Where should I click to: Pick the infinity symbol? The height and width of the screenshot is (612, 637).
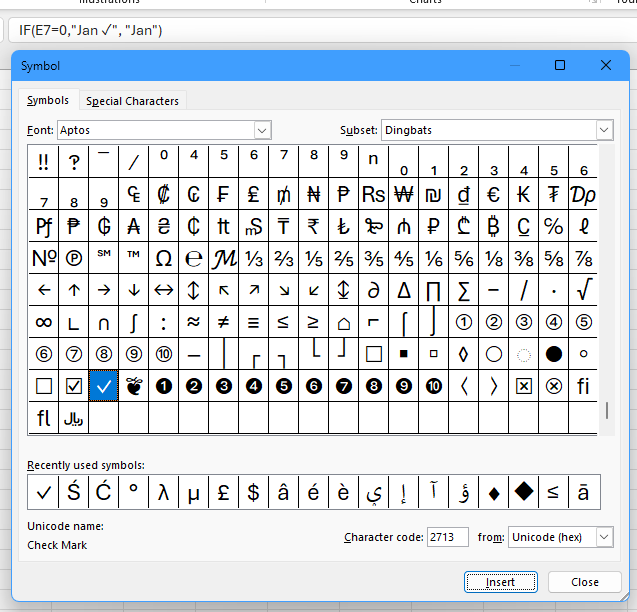pyautogui.click(x=44, y=322)
